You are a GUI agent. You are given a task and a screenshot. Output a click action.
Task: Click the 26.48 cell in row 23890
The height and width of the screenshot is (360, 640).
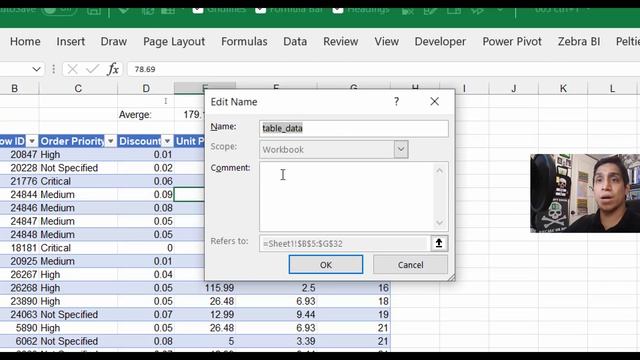pos(205,301)
